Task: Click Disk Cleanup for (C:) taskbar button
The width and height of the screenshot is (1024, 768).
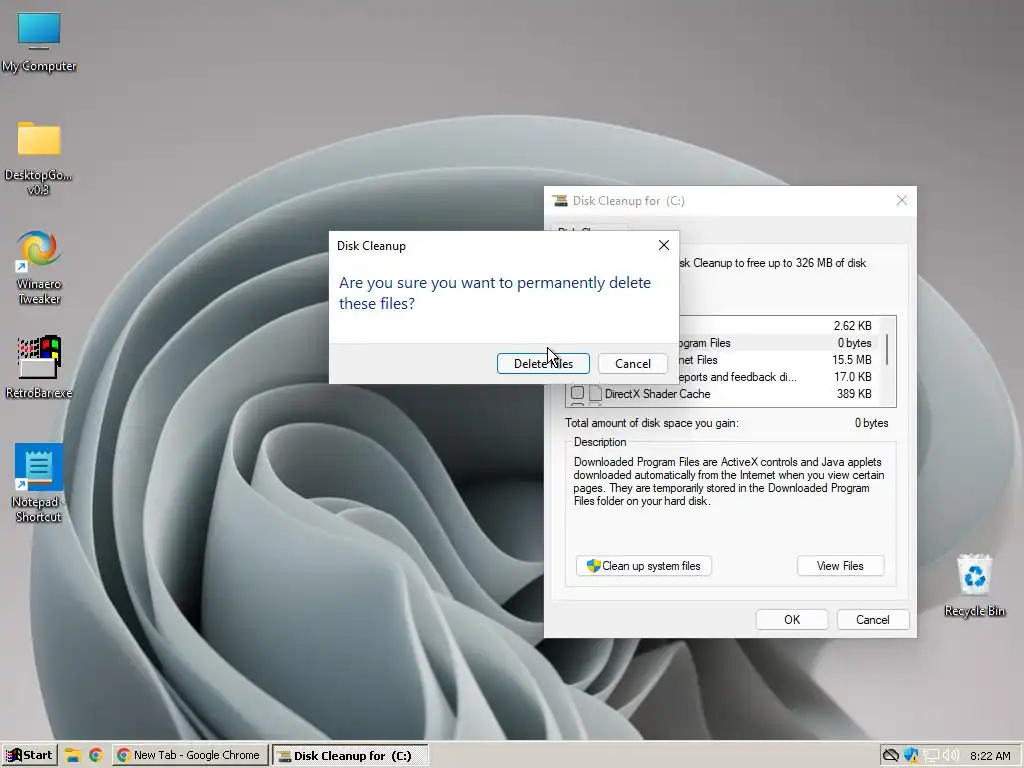Action: [349, 756]
